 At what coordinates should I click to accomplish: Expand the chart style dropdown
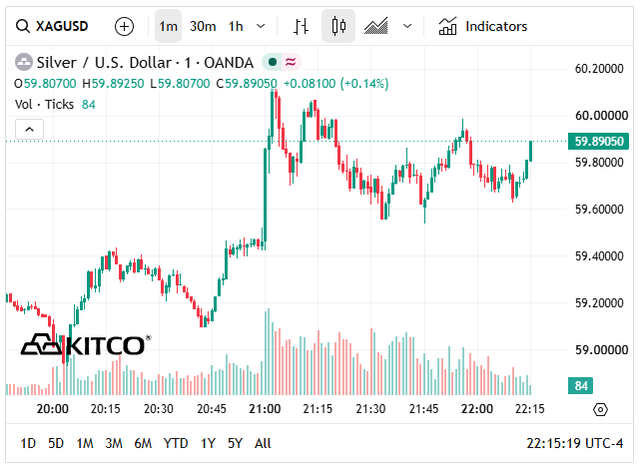click(x=407, y=27)
